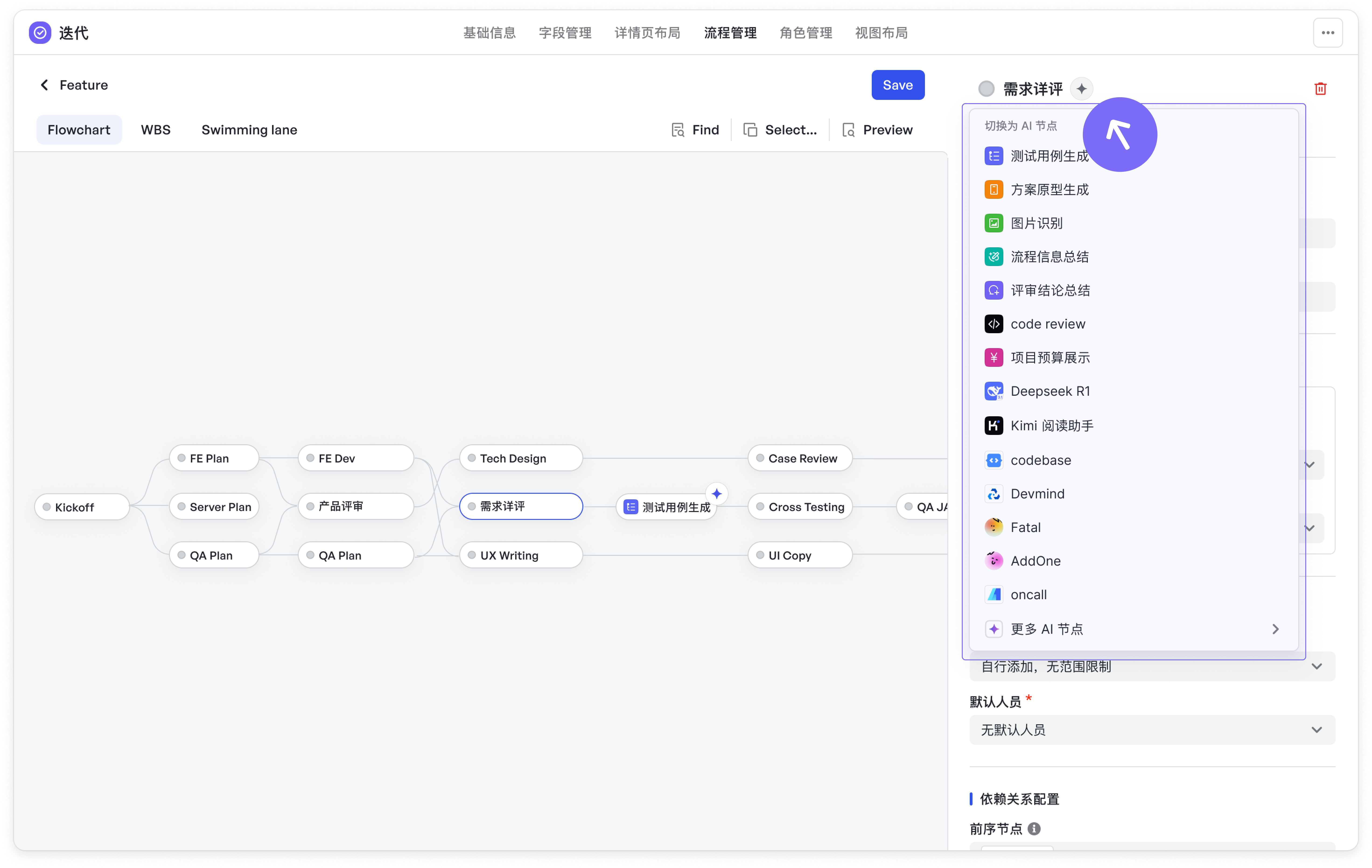The width and height of the screenshot is (1372, 868).
Task: Select the 项目预算展示 pink icon
Action: click(994, 357)
